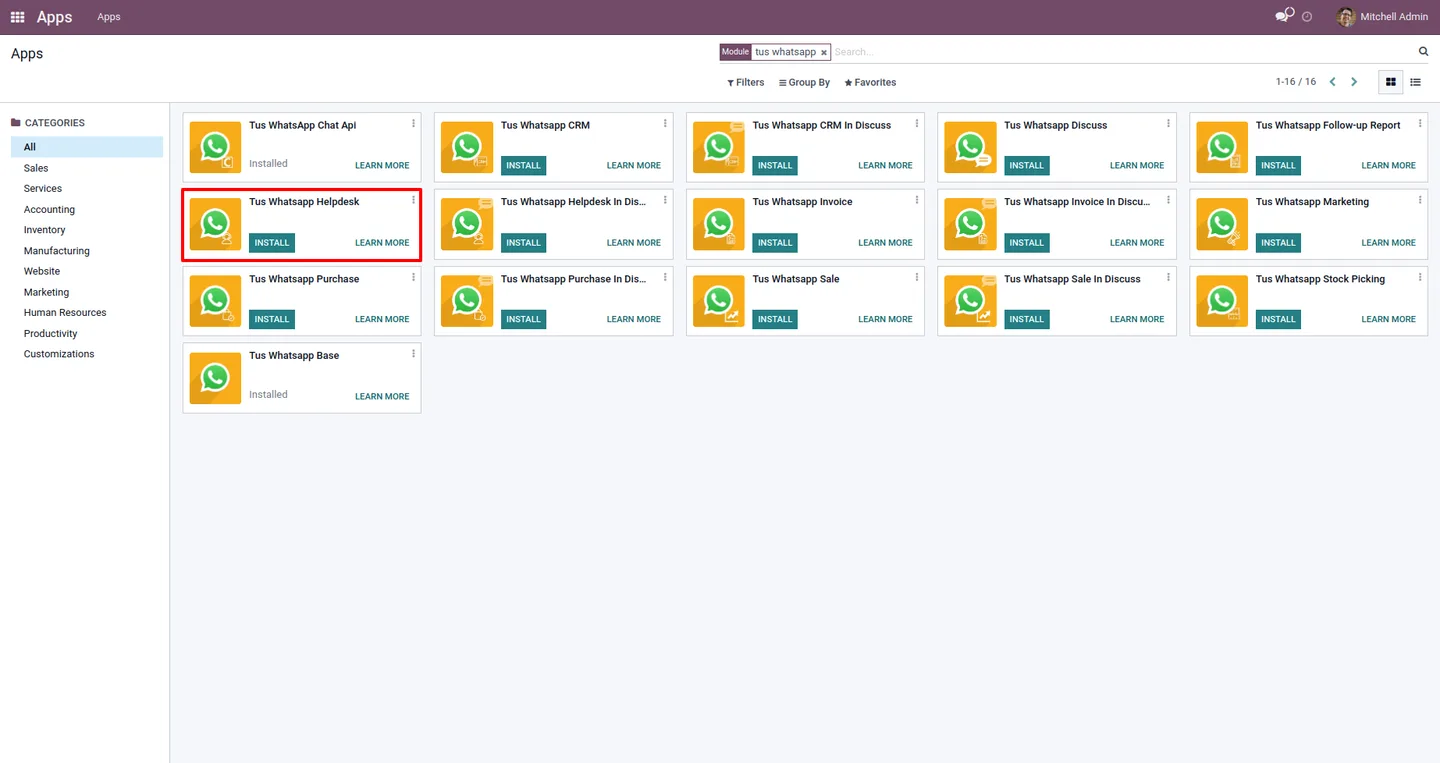Learn more about Tus Whatsapp Discuss
The height and width of the screenshot is (763, 1440).
coord(1137,165)
